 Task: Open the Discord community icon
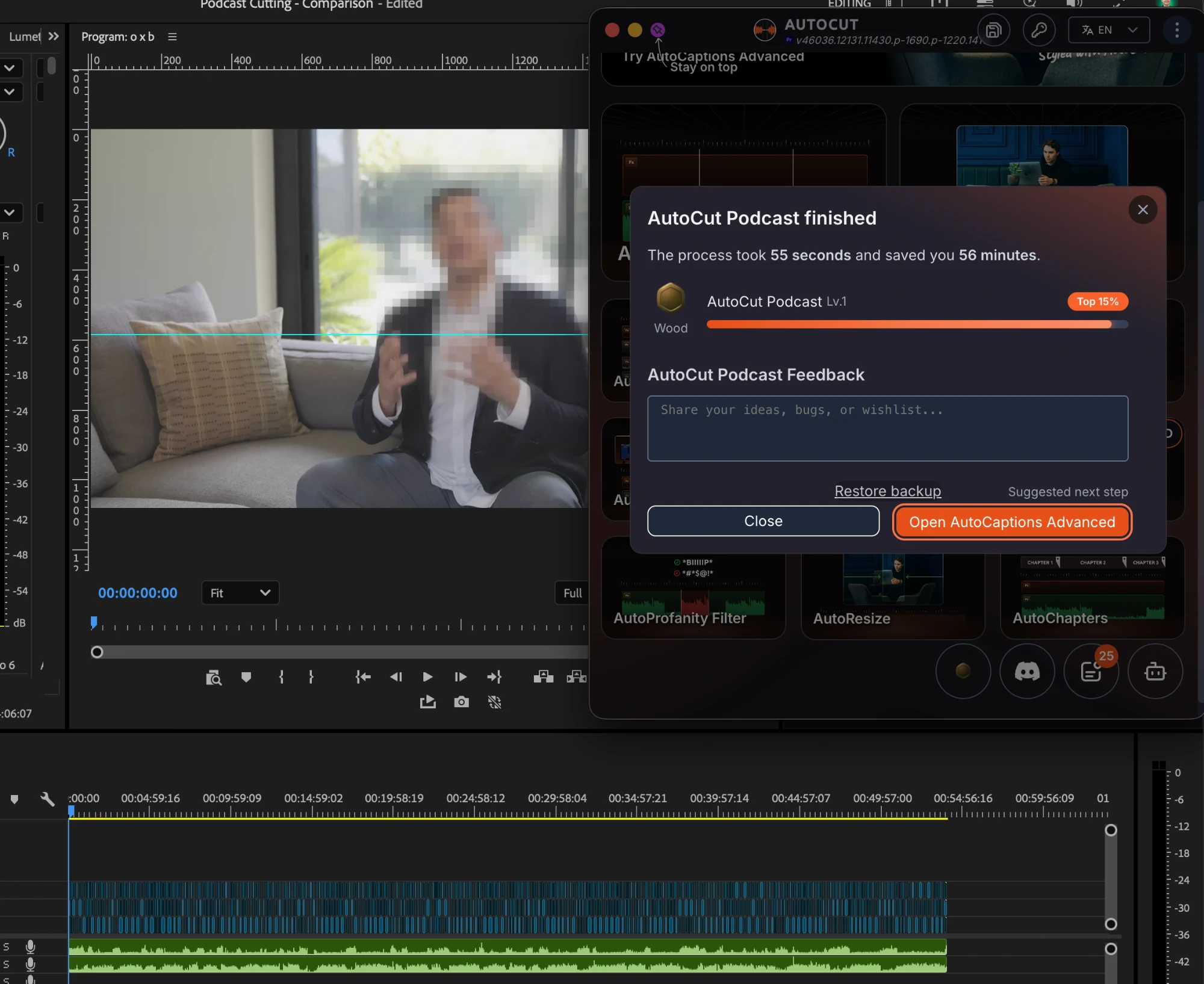(x=1027, y=671)
